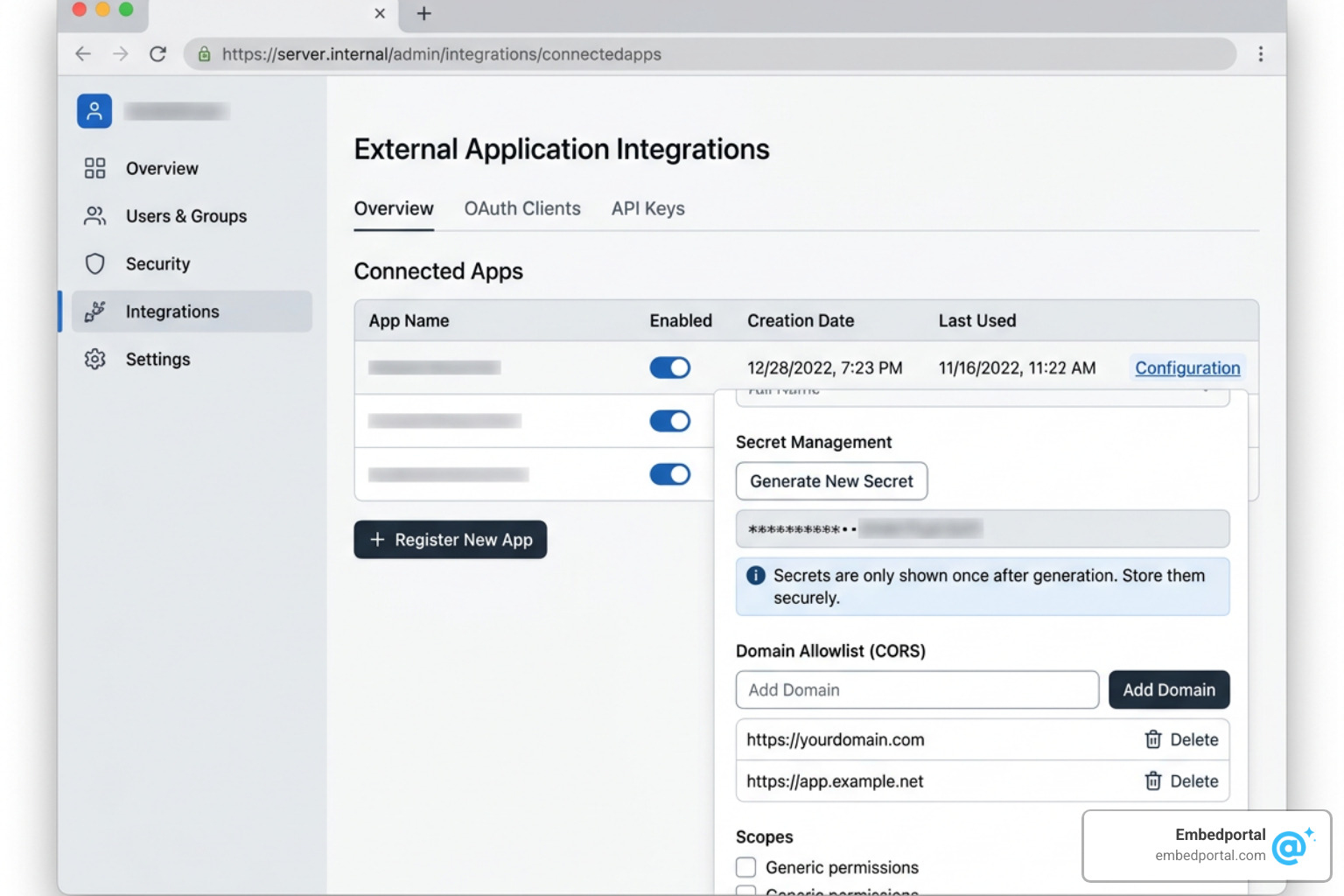Viewport: 1344px width, 896px height.
Task: Switch to the OAuth Clients tab
Action: (x=522, y=209)
